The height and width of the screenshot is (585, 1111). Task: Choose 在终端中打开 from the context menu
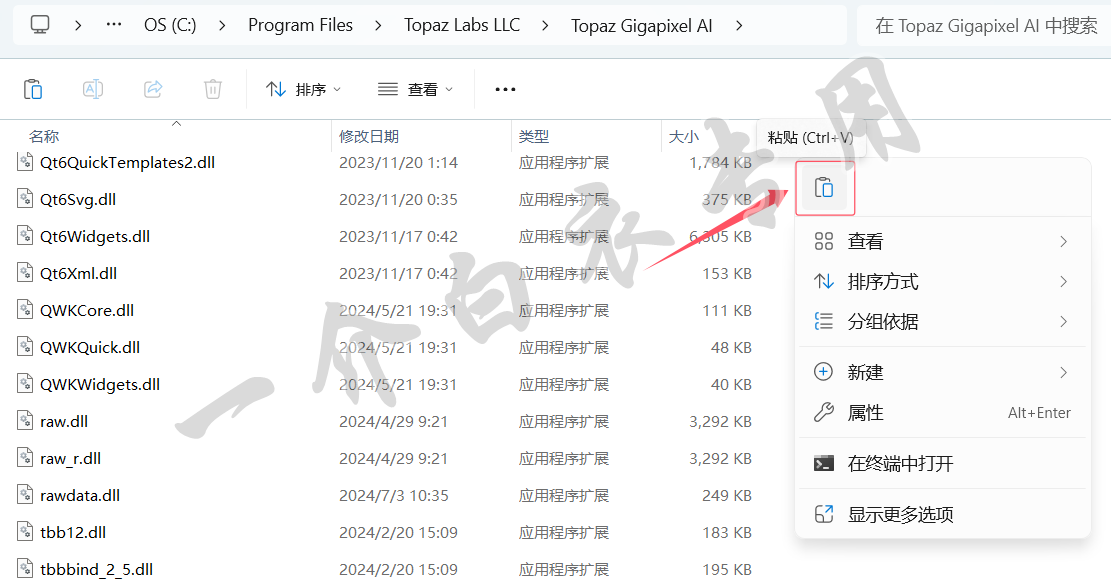click(942, 463)
